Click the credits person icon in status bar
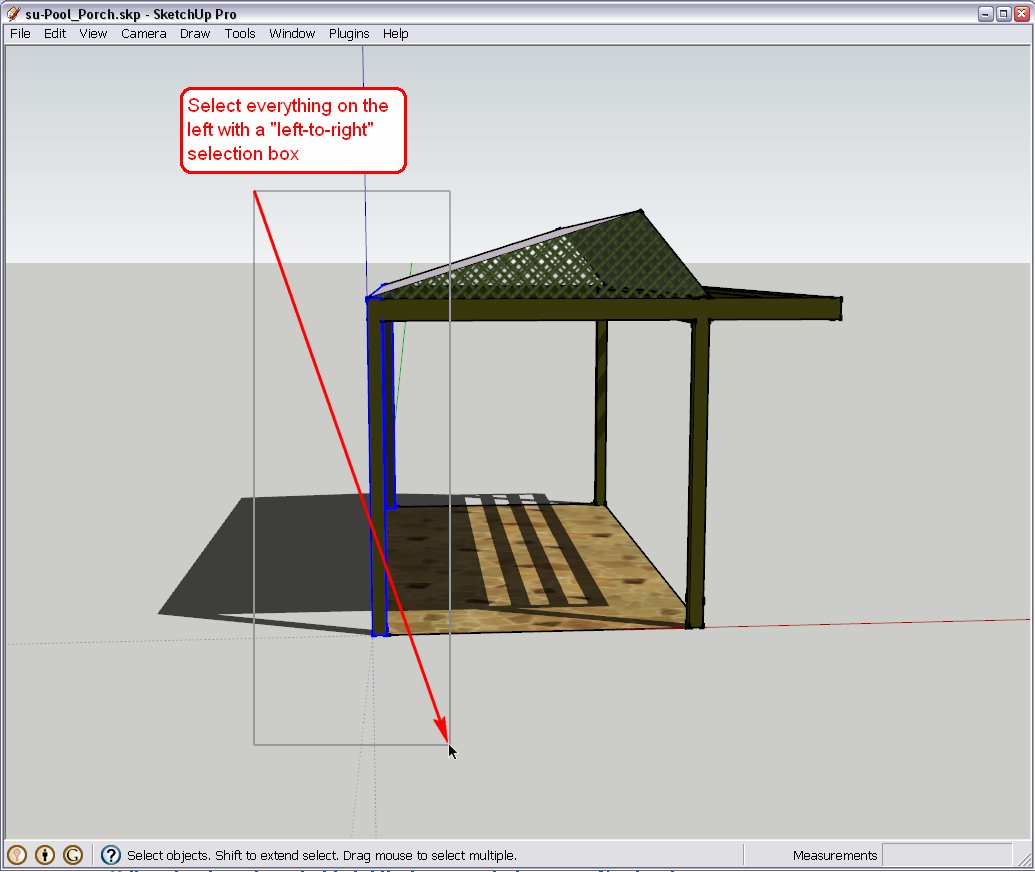 45,855
